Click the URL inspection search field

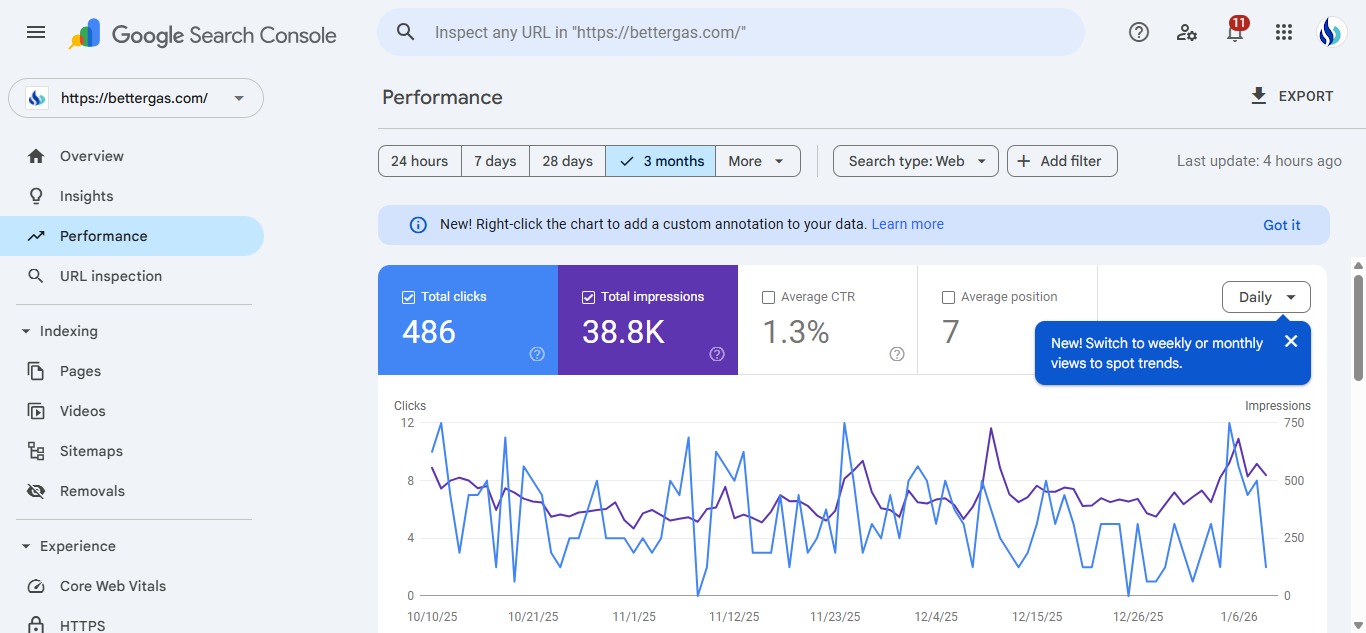tap(730, 32)
